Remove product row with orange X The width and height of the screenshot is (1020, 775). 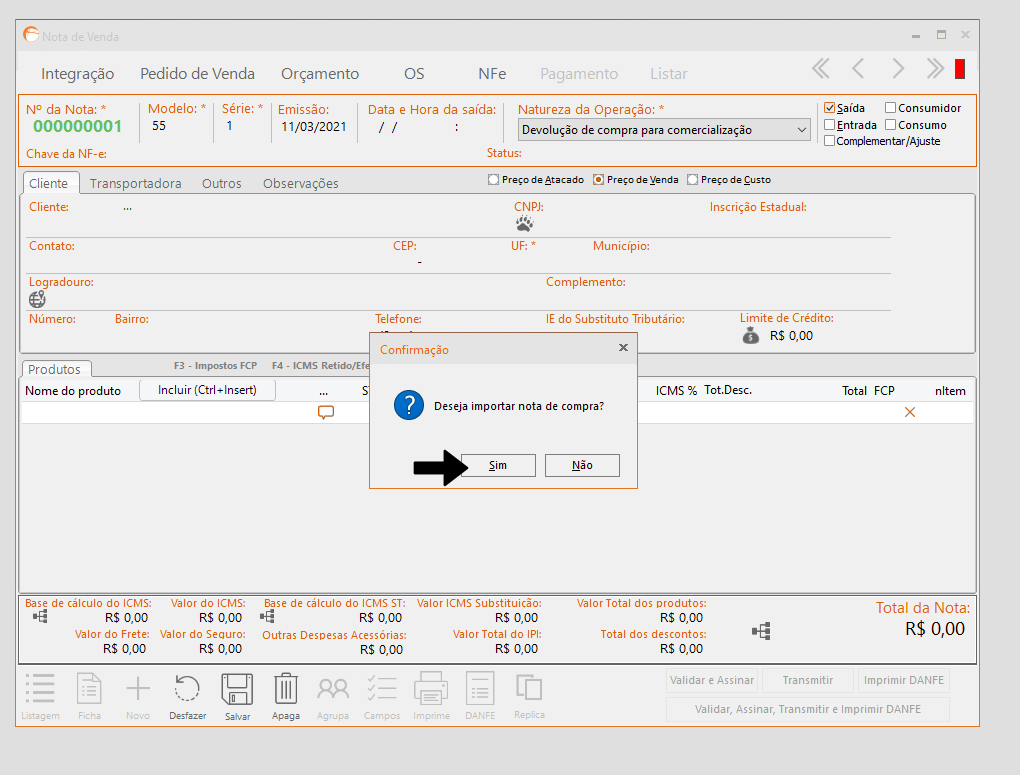click(910, 412)
